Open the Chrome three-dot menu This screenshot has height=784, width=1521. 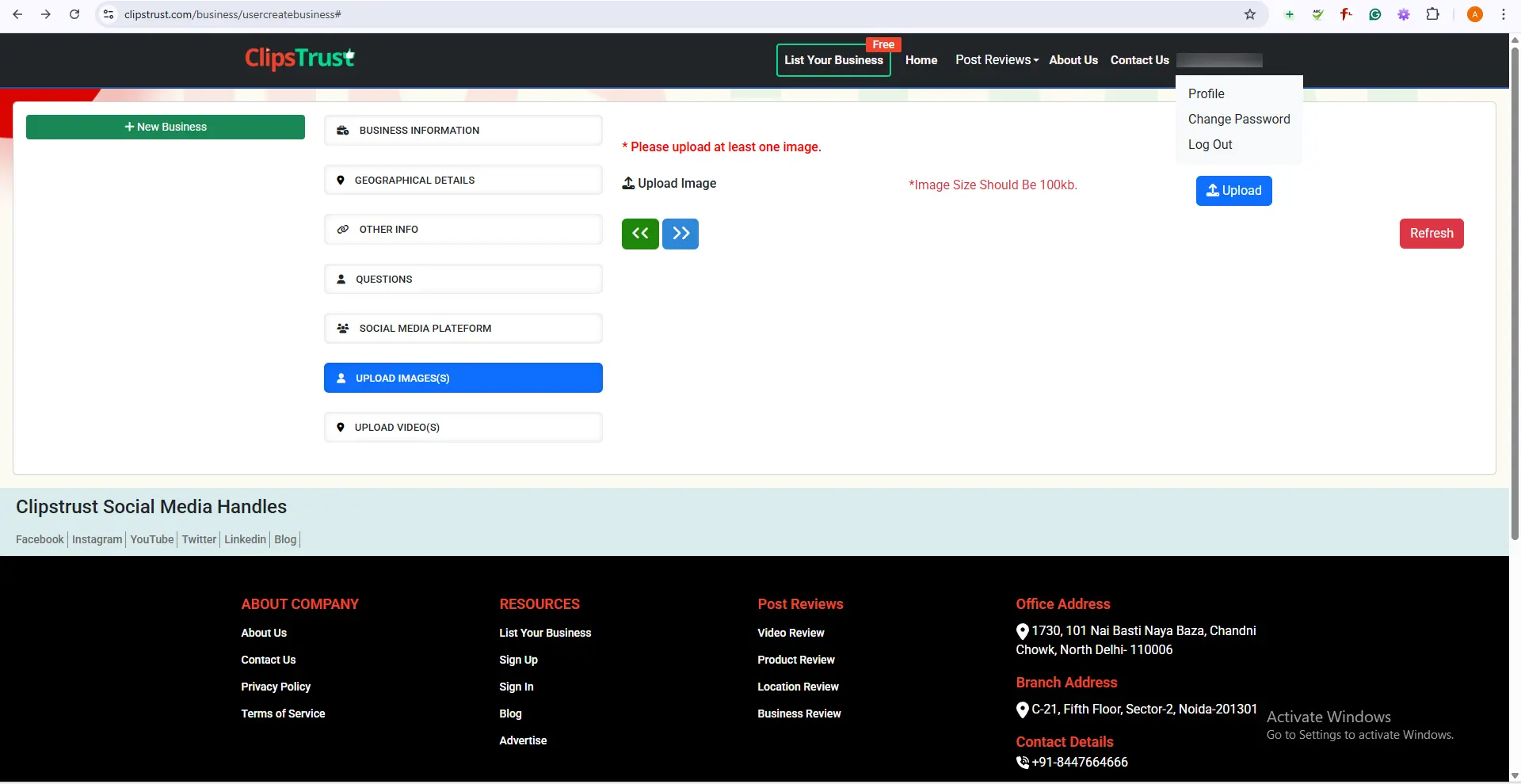tap(1504, 14)
